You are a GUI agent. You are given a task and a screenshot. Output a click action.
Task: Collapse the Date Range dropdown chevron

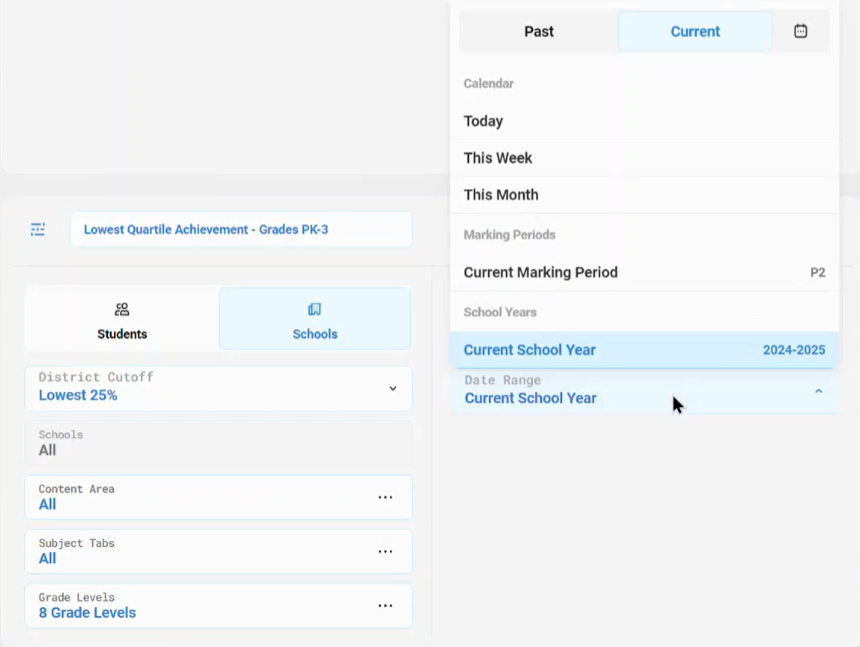tap(818, 391)
